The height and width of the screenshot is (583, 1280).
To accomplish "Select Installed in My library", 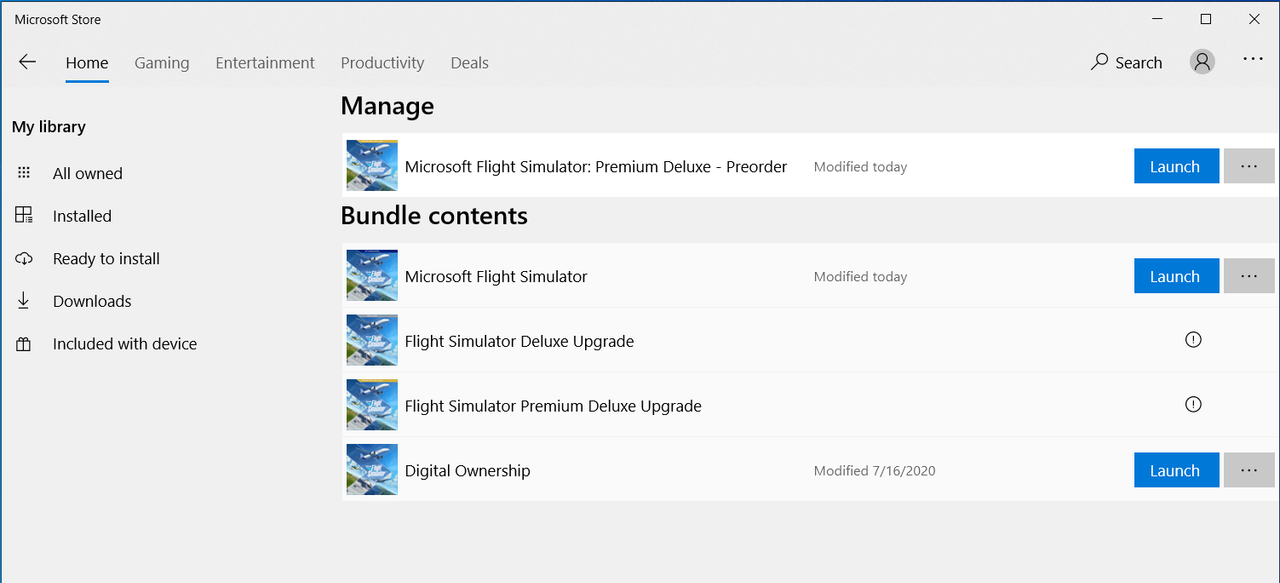I will click(x=82, y=216).
